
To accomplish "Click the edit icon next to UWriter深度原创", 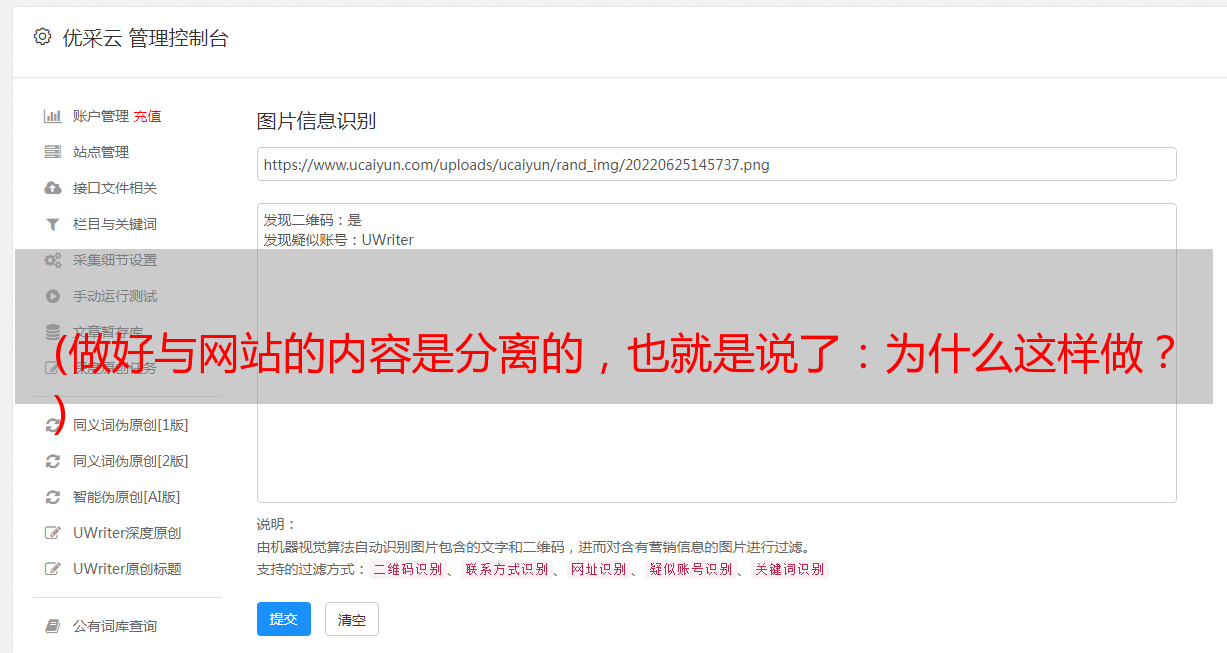I will tap(53, 533).
